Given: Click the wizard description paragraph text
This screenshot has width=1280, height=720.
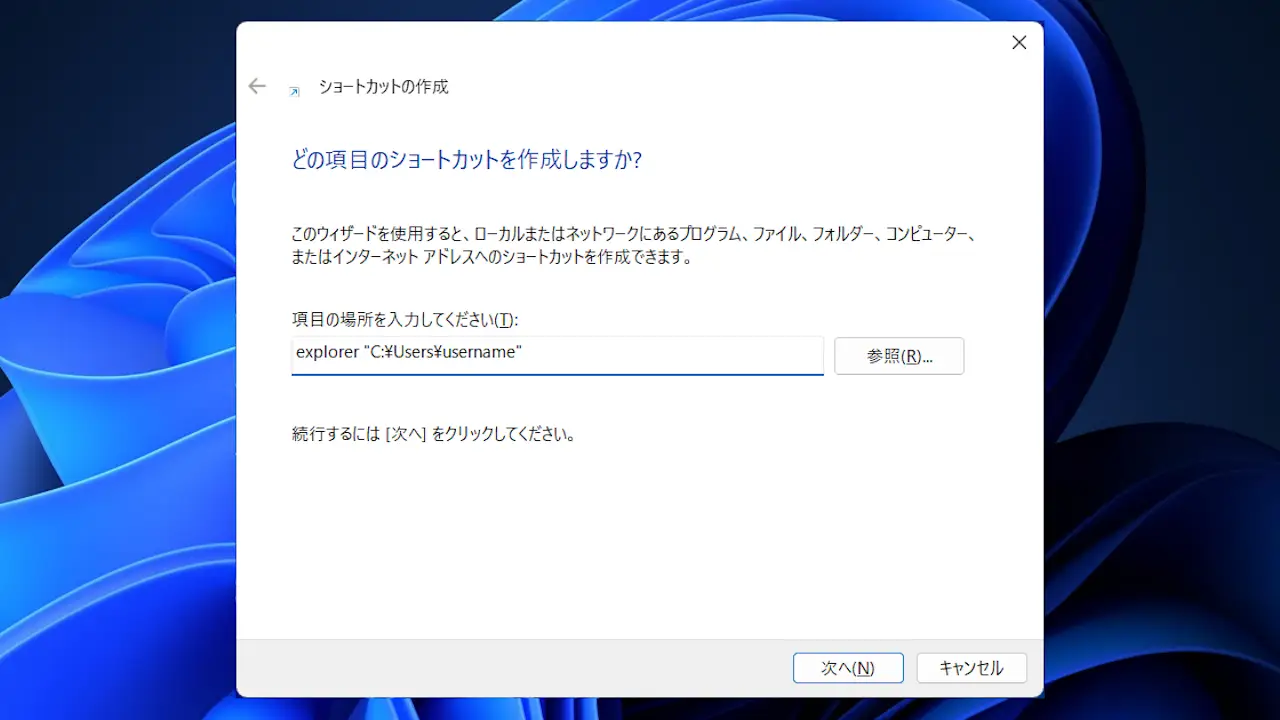Looking at the screenshot, I should click(x=632, y=246).
